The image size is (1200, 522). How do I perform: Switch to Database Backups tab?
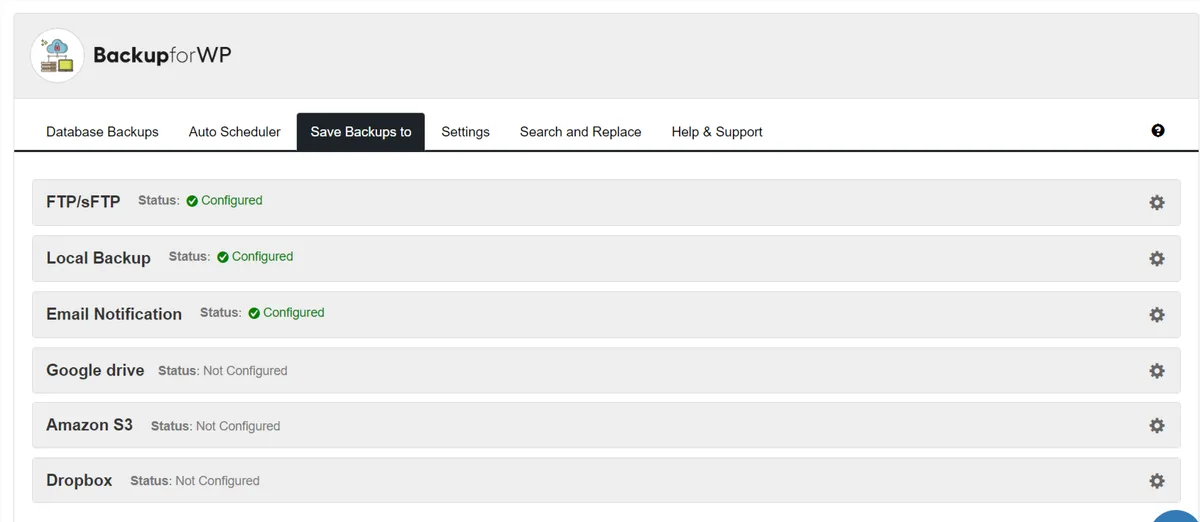(102, 132)
